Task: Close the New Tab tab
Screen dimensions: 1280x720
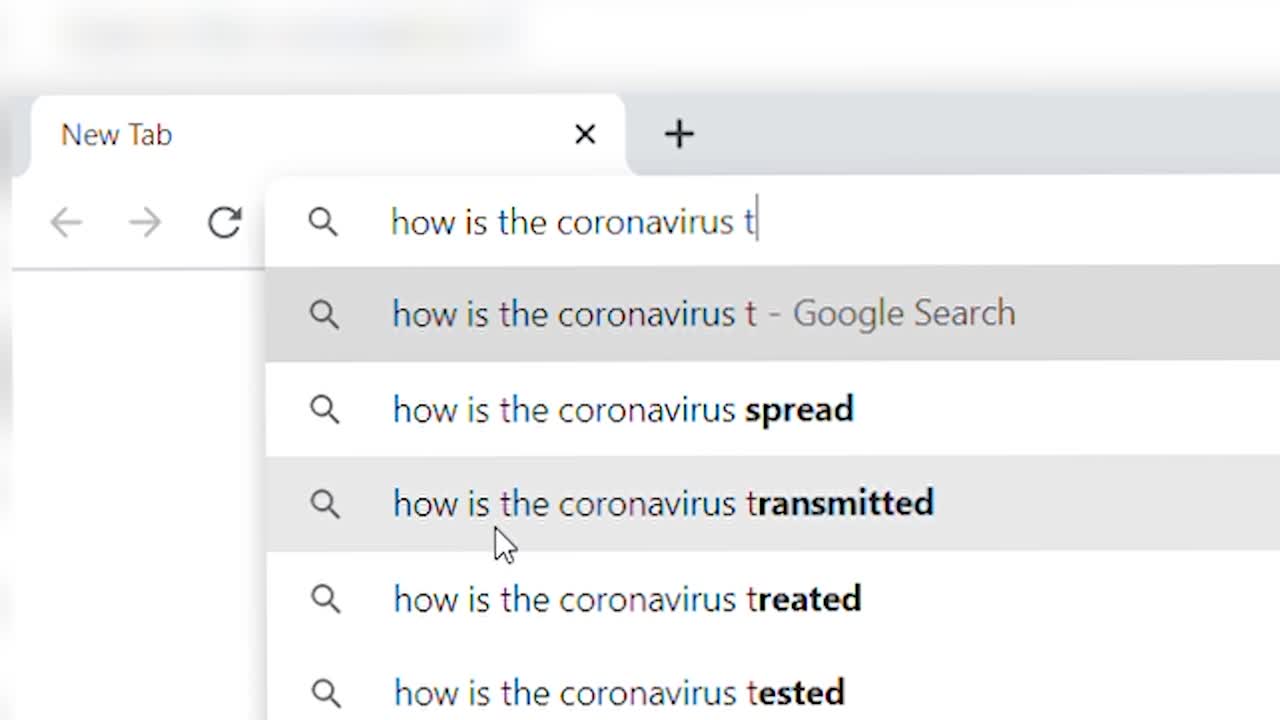Action: (x=585, y=133)
